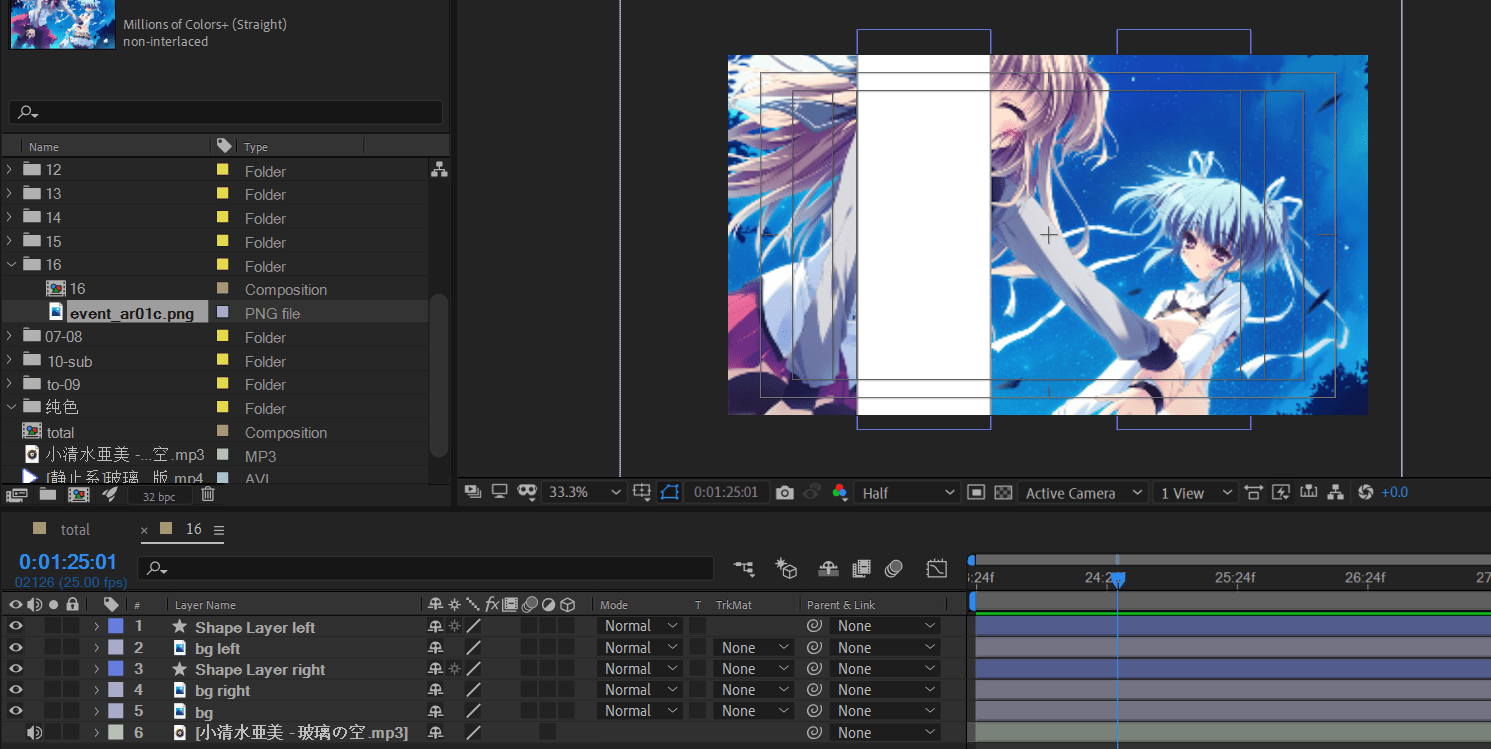Click current time 0:01:25:01 in timeline
The width and height of the screenshot is (1491, 749).
(68, 562)
